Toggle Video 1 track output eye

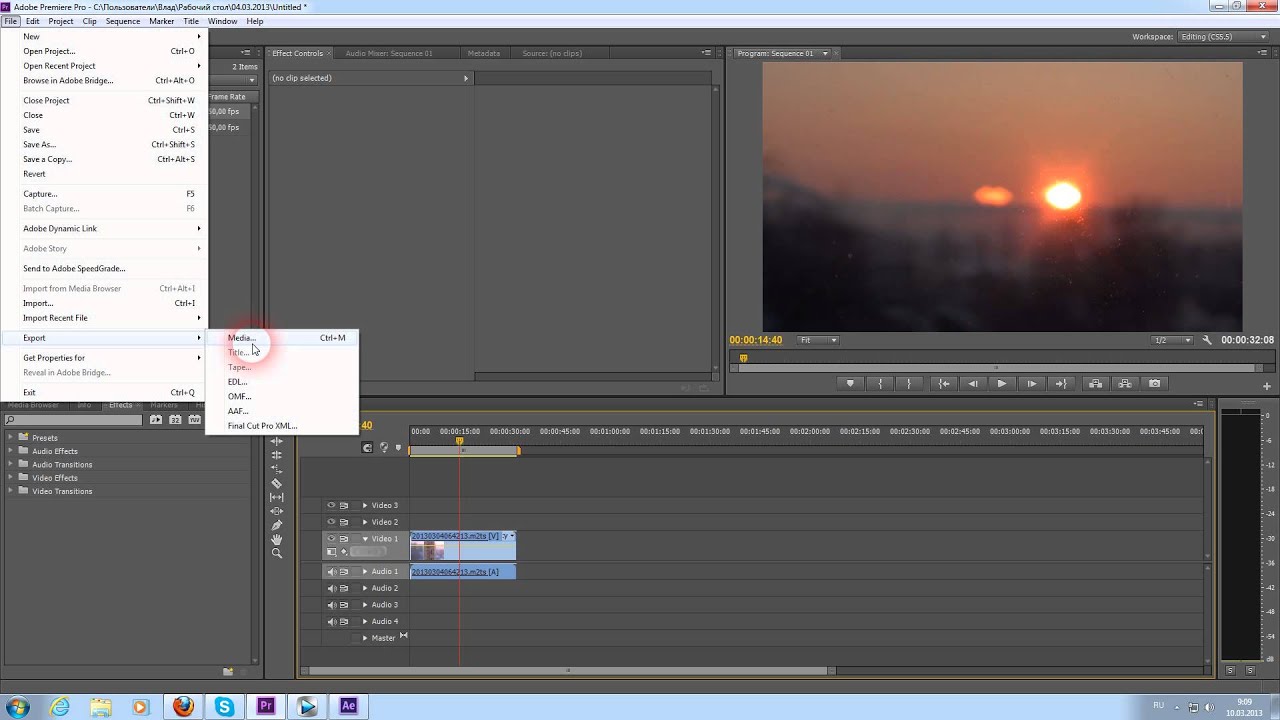point(331,538)
